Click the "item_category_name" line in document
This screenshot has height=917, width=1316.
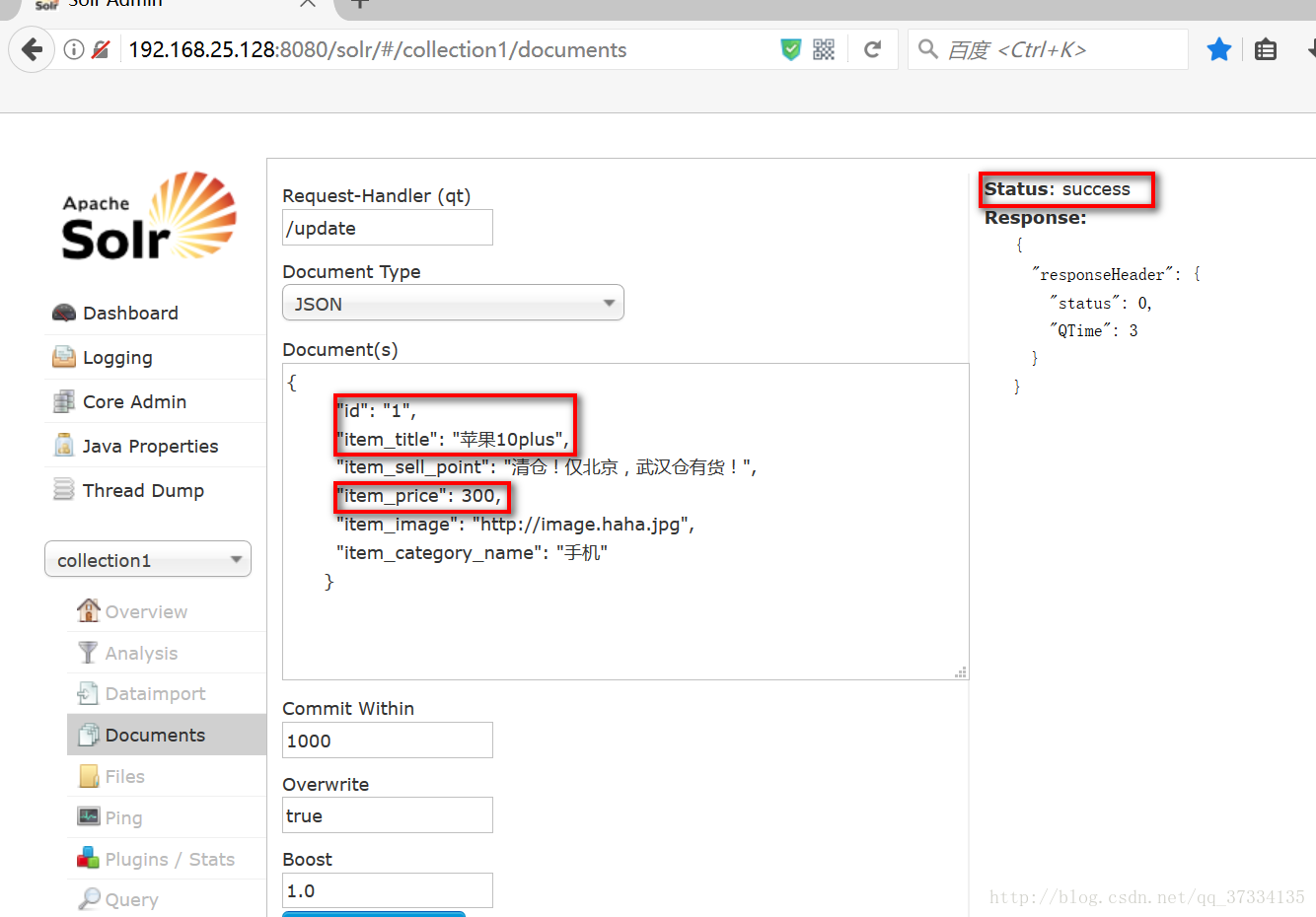click(472, 553)
